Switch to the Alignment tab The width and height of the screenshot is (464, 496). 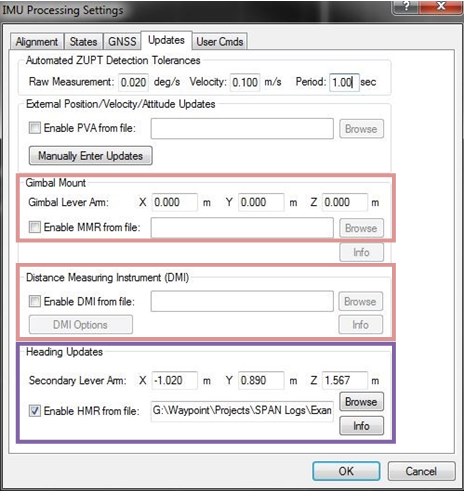[37, 42]
